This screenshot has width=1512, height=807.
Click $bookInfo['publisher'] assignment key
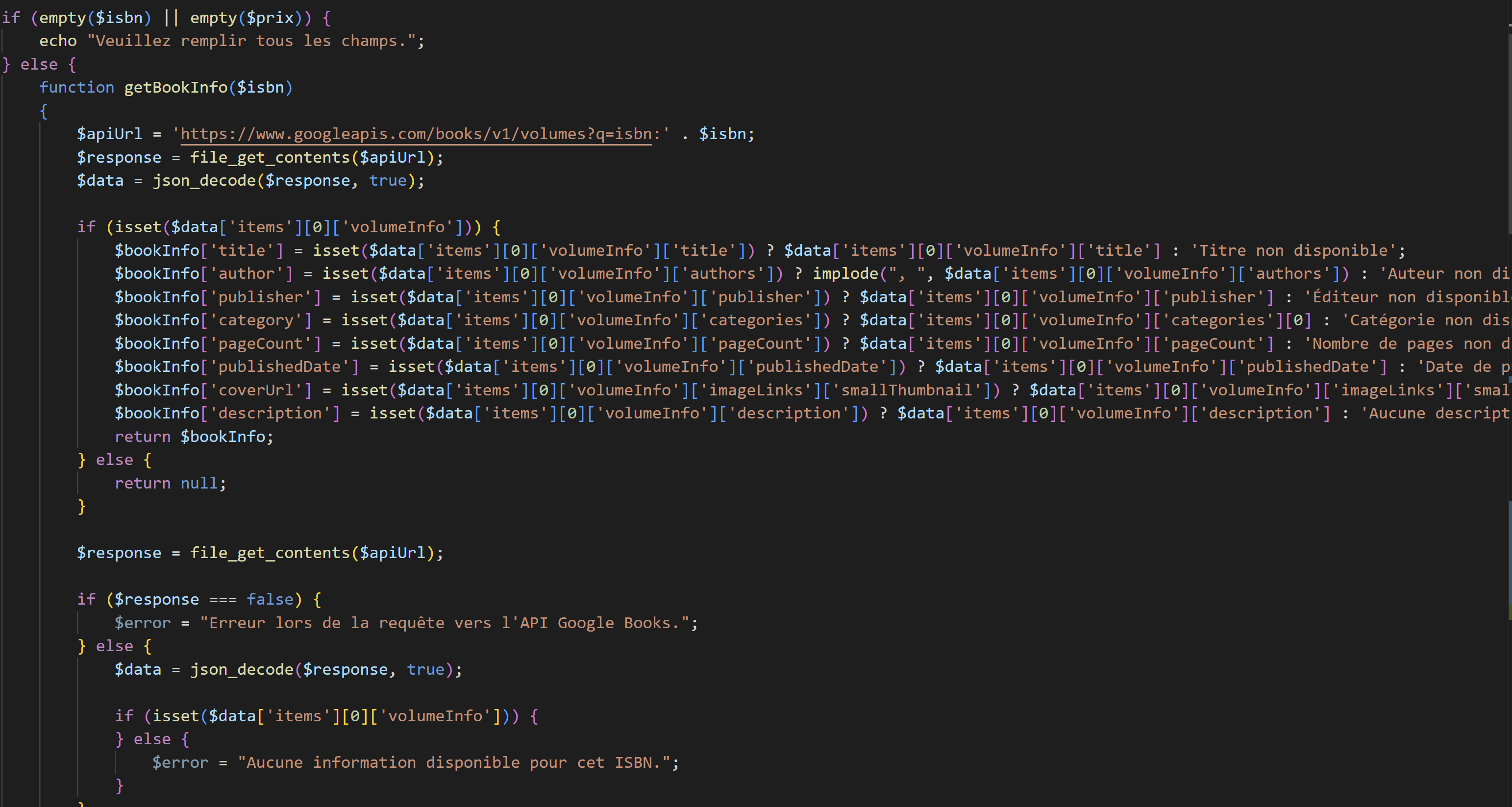[218, 297]
